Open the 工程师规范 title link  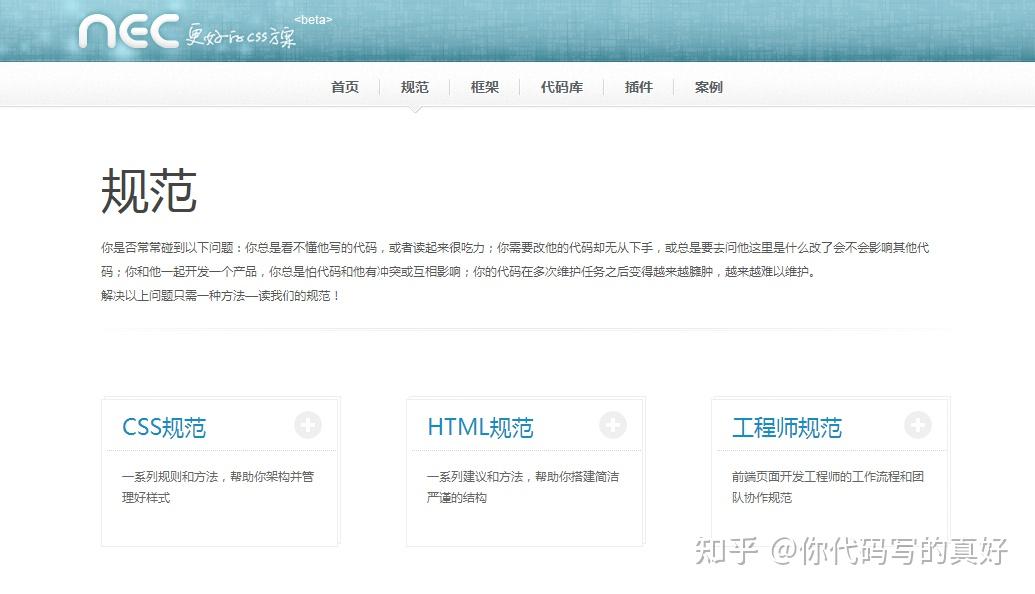pos(787,428)
